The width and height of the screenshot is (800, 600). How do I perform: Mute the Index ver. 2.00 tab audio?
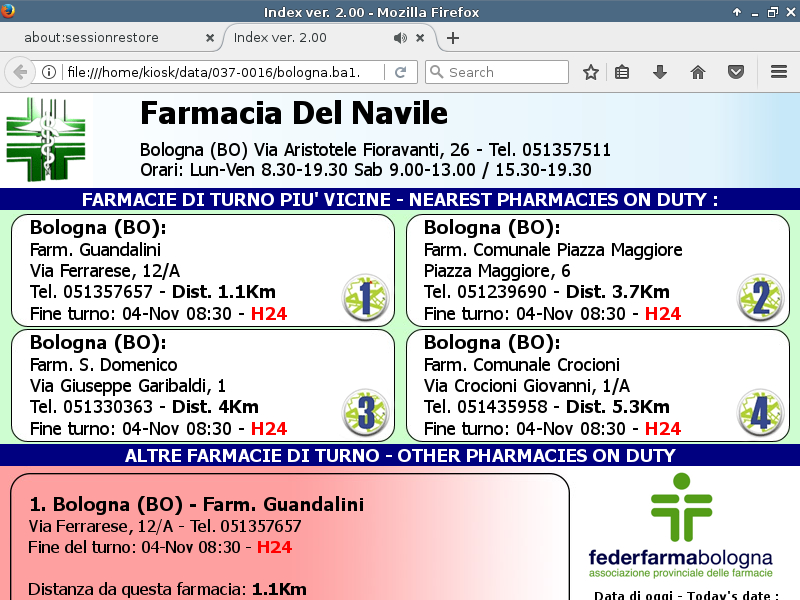coord(400,38)
